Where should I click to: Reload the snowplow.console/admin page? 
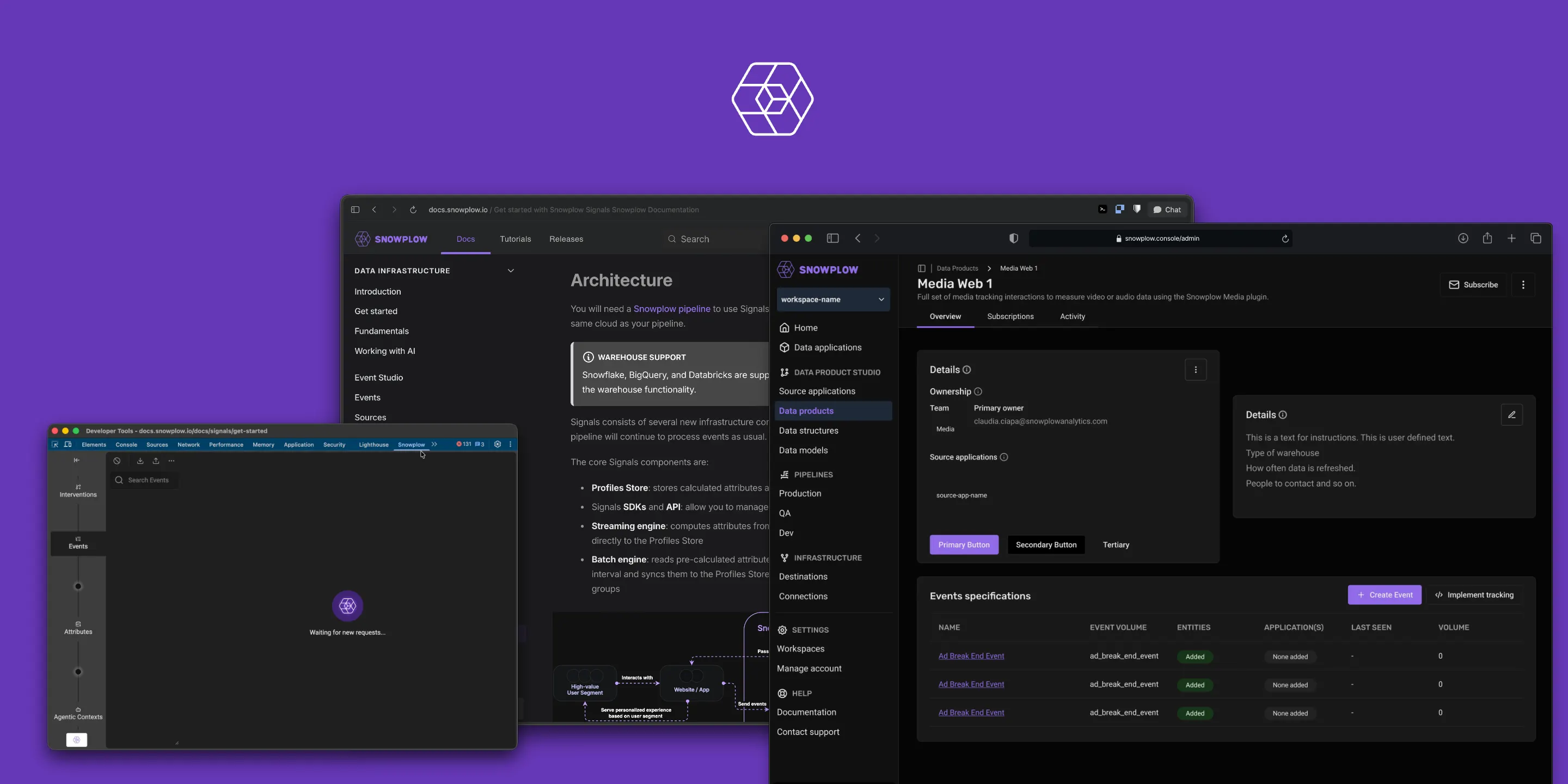1285,238
